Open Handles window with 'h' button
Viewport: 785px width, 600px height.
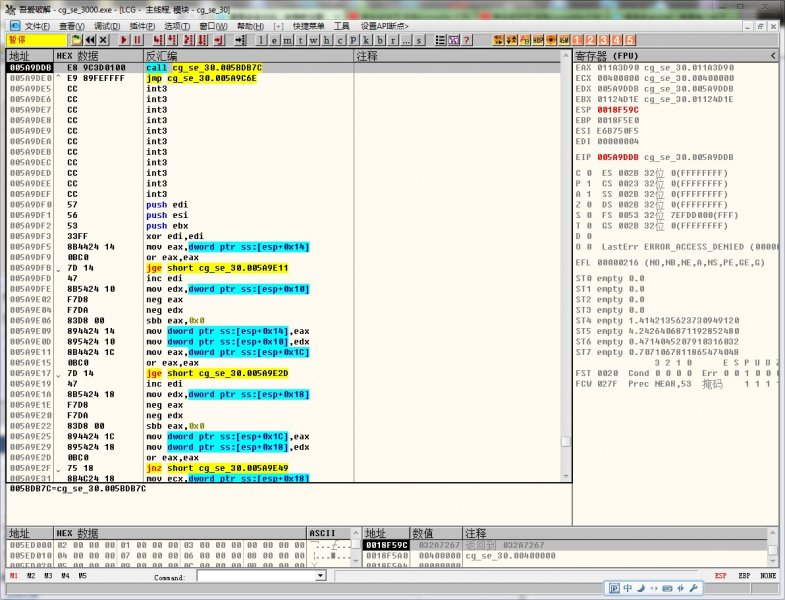[326, 40]
